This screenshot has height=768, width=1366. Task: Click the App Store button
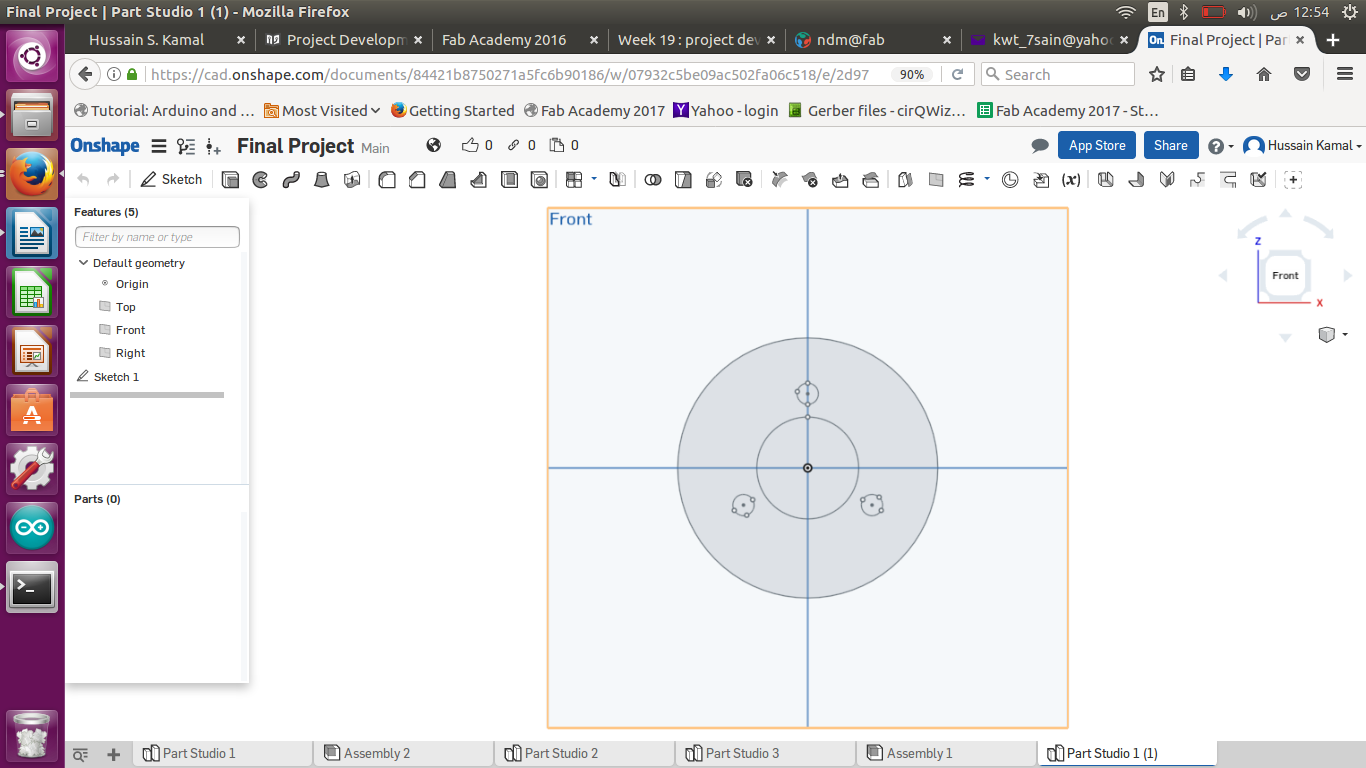pyautogui.click(x=1097, y=146)
